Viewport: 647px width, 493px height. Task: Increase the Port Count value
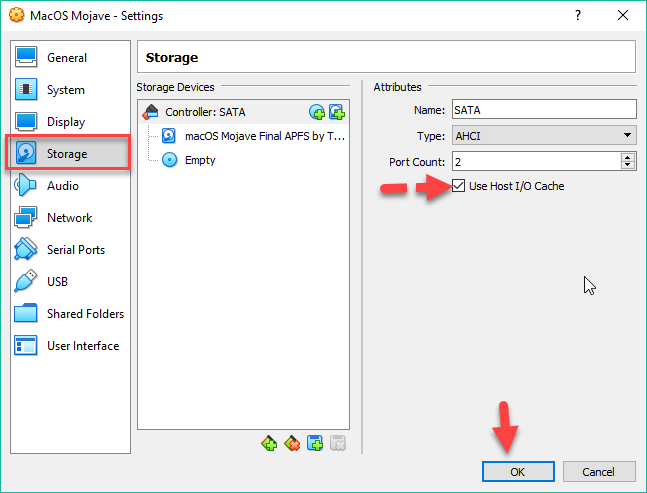[628, 157]
